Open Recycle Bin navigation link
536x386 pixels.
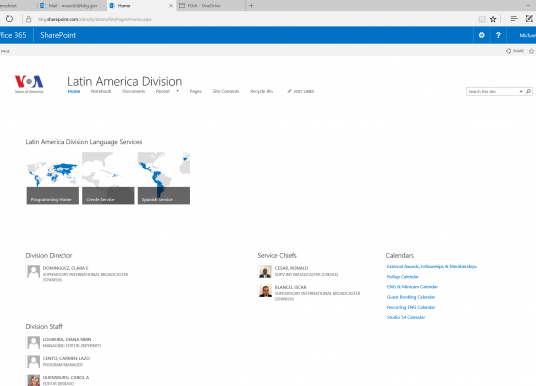pos(262,91)
